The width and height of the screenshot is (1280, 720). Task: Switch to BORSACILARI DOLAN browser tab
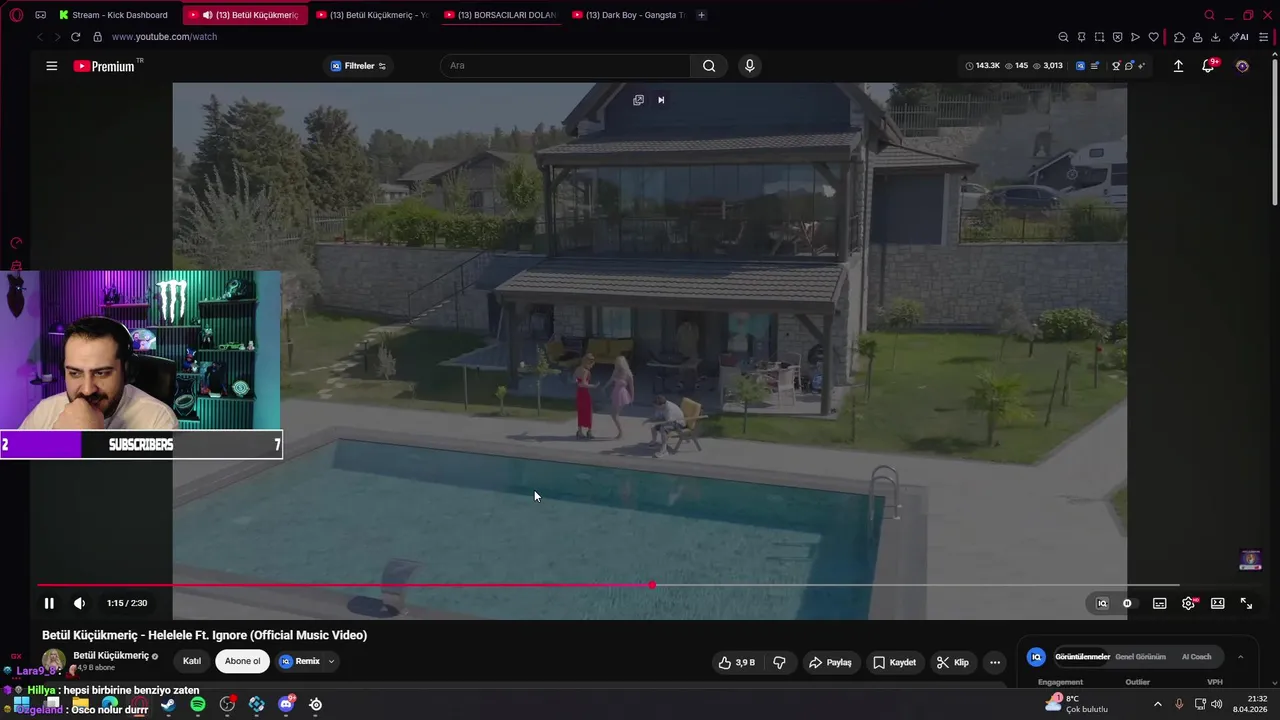(500, 15)
